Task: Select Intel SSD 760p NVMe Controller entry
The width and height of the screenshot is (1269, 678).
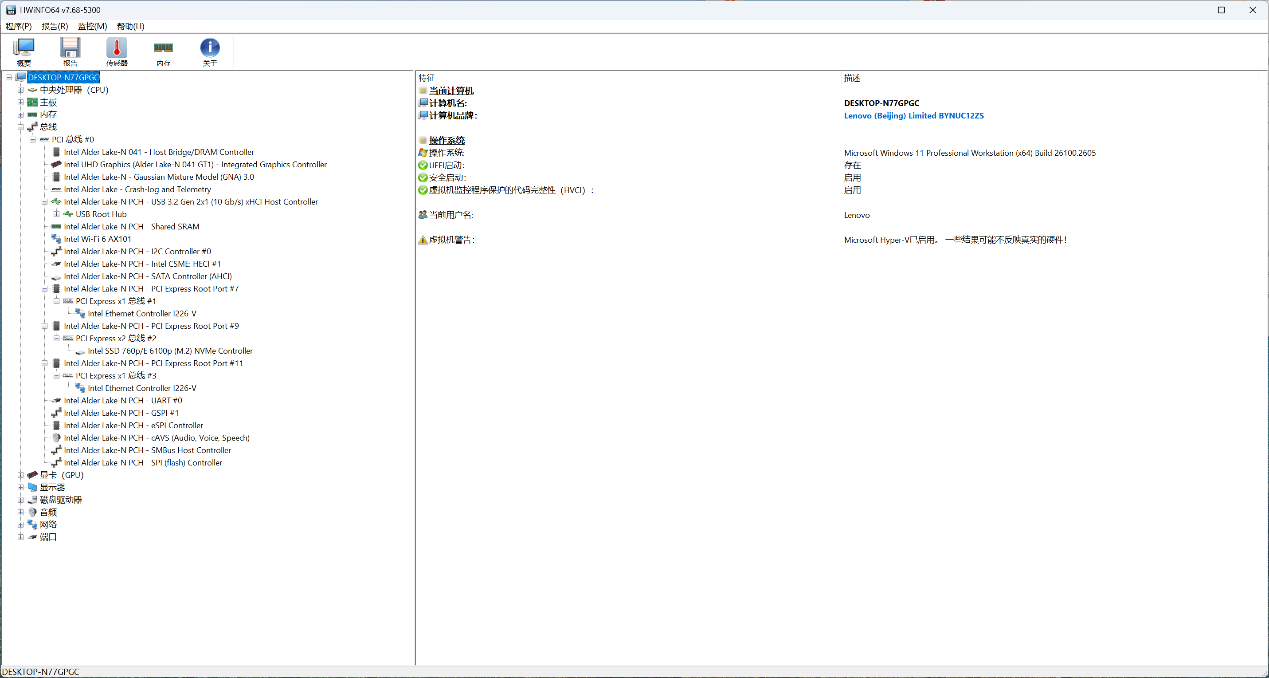Action: [x=170, y=351]
